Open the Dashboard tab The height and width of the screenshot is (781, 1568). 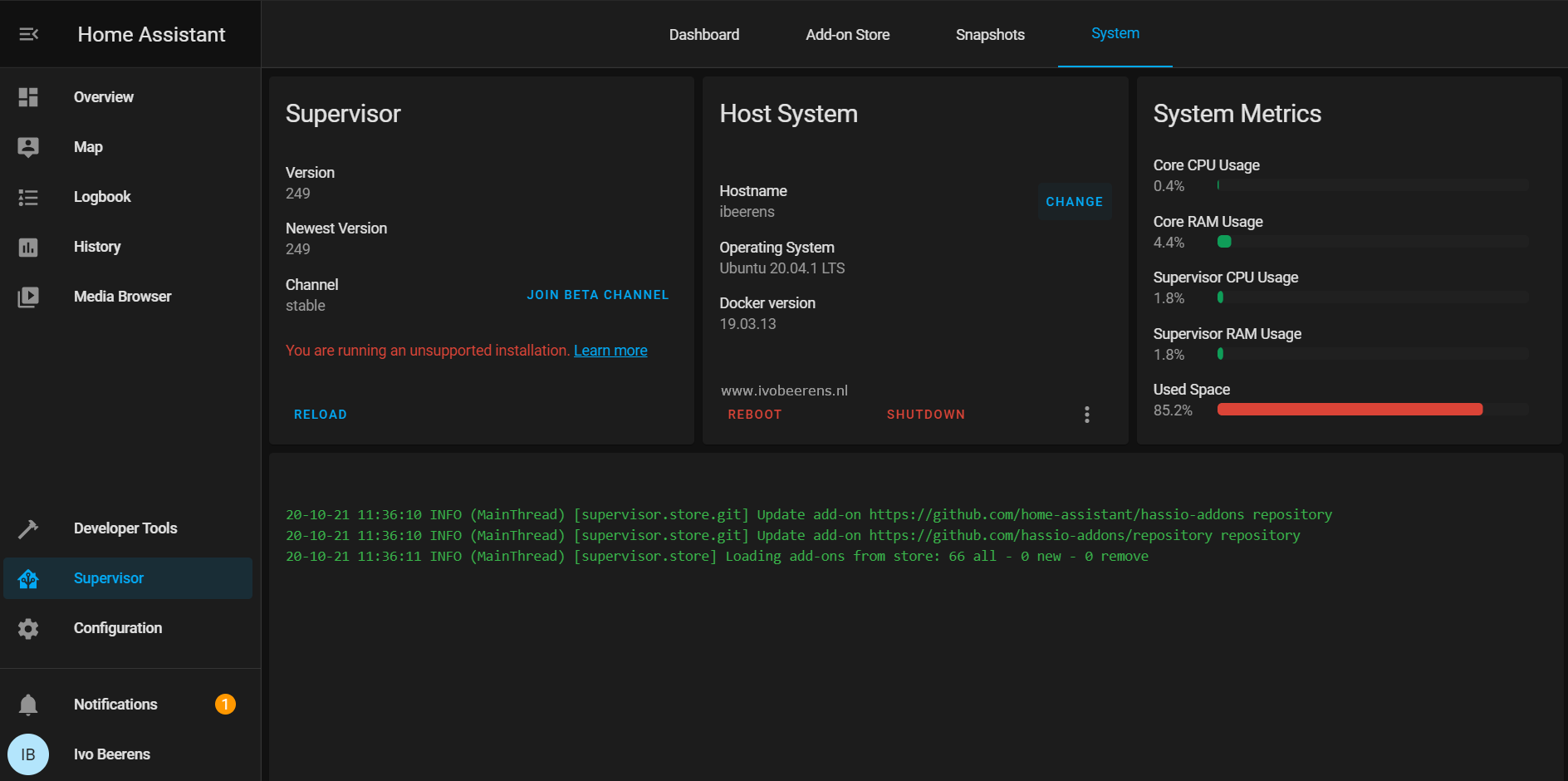[x=704, y=35]
